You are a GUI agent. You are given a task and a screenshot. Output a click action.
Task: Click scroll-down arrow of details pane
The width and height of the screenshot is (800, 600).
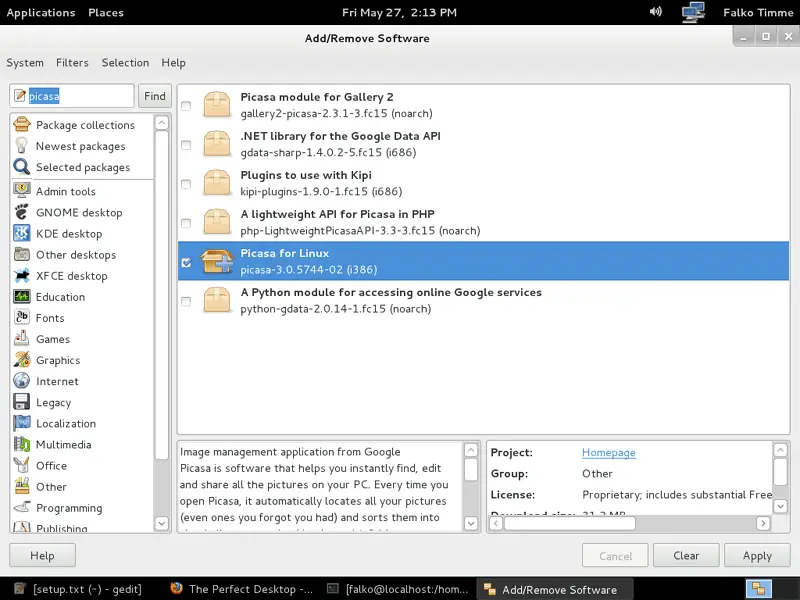tap(781, 506)
